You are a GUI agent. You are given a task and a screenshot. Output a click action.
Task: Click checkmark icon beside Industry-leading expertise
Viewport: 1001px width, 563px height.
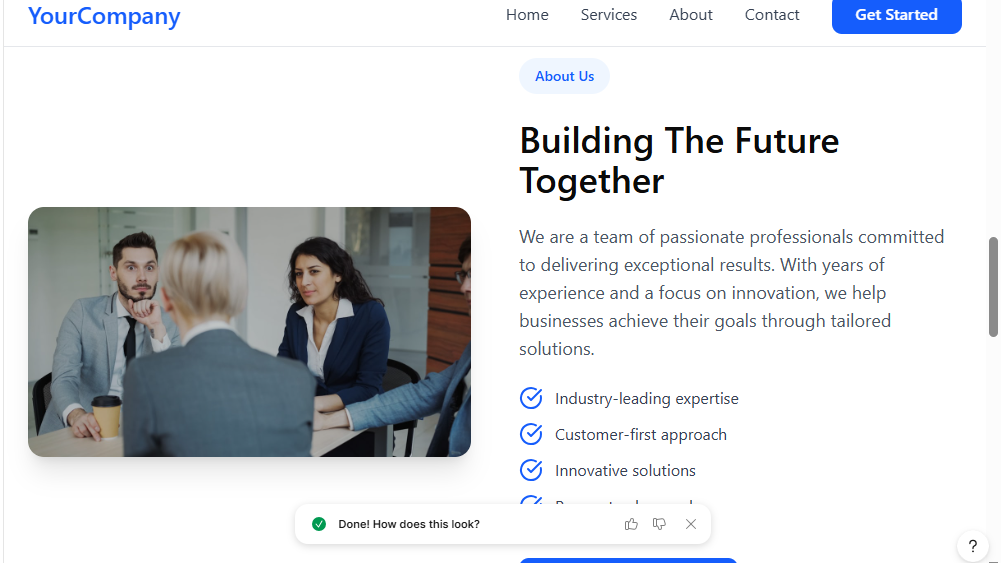coord(531,398)
